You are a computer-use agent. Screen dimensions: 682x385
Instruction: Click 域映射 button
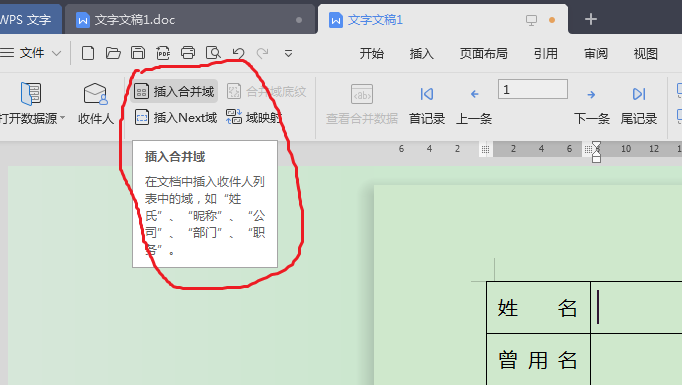pyautogui.click(x=254, y=117)
